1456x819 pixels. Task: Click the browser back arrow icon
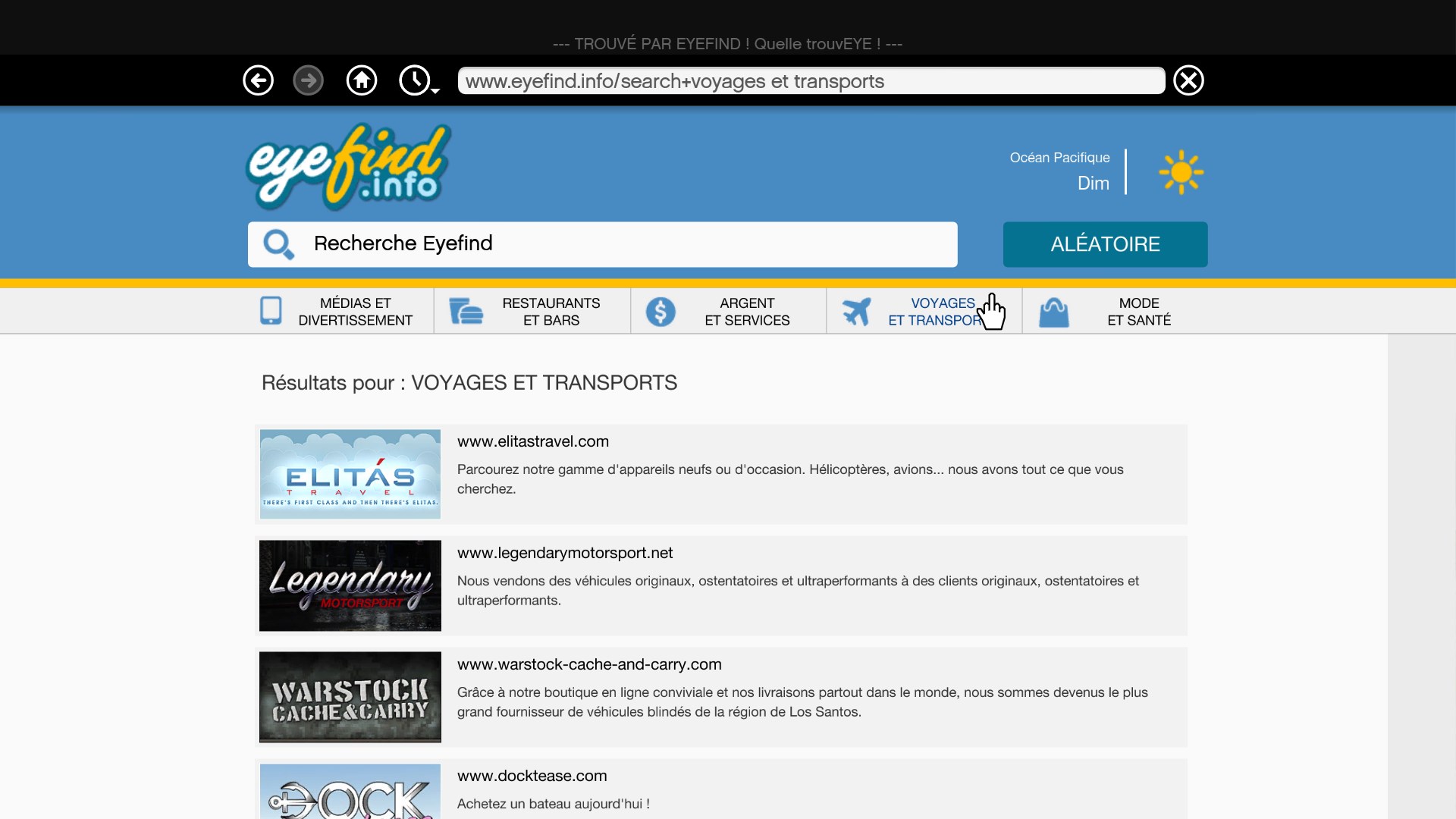[x=258, y=80]
